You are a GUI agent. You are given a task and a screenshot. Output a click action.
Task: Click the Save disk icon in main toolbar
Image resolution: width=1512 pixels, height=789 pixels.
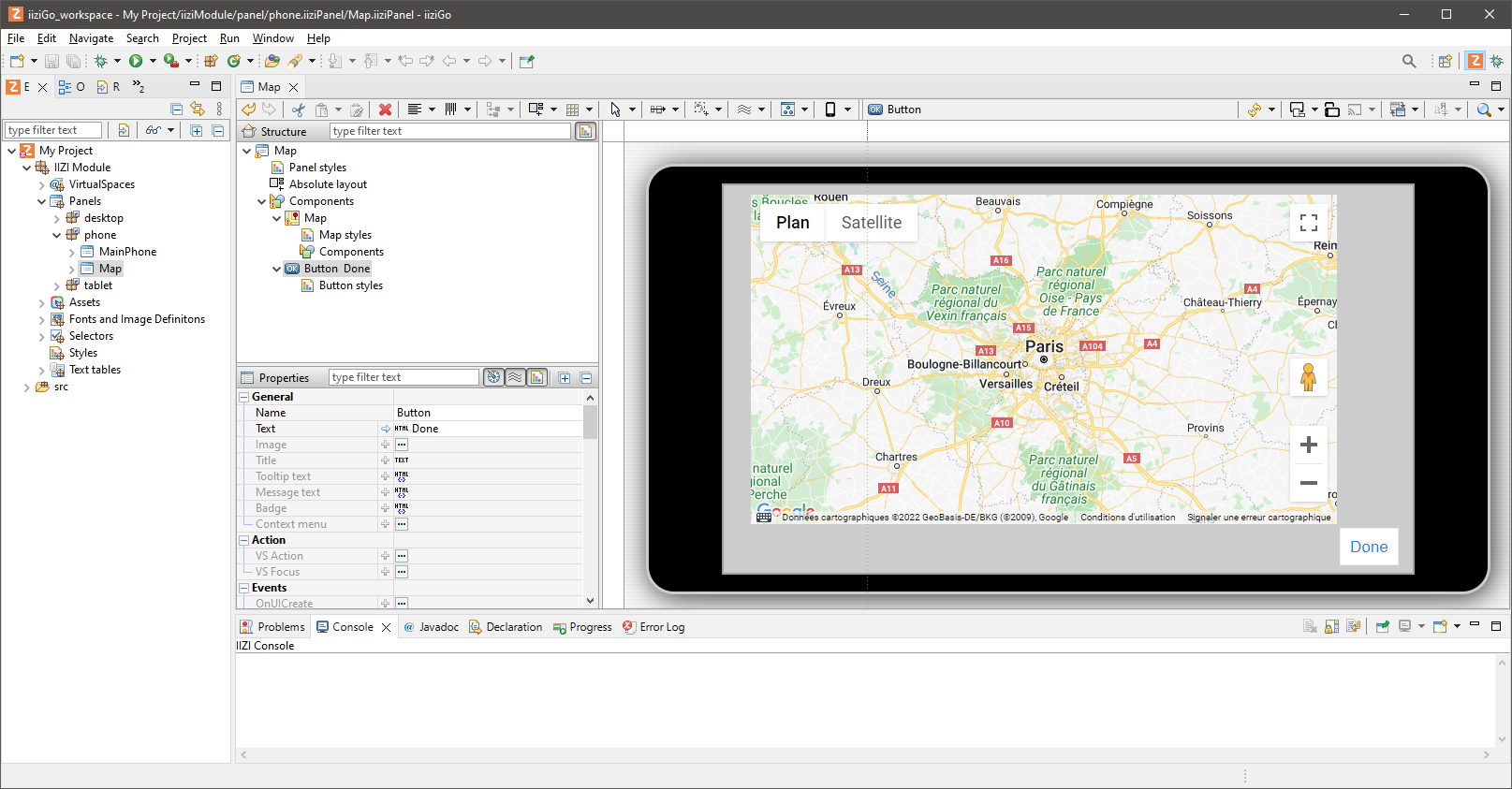pyautogui.click(x=51, y=61)
